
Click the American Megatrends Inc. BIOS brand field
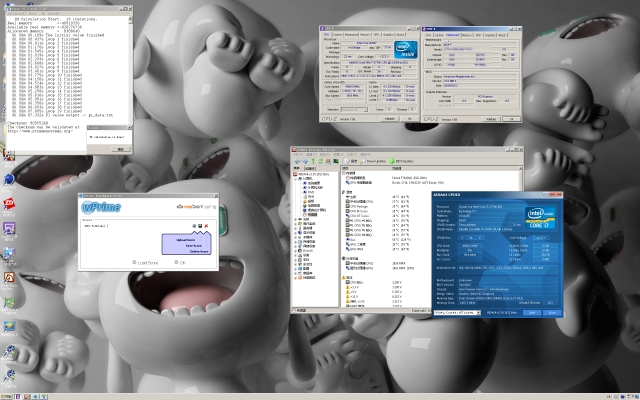click(480, 76)
